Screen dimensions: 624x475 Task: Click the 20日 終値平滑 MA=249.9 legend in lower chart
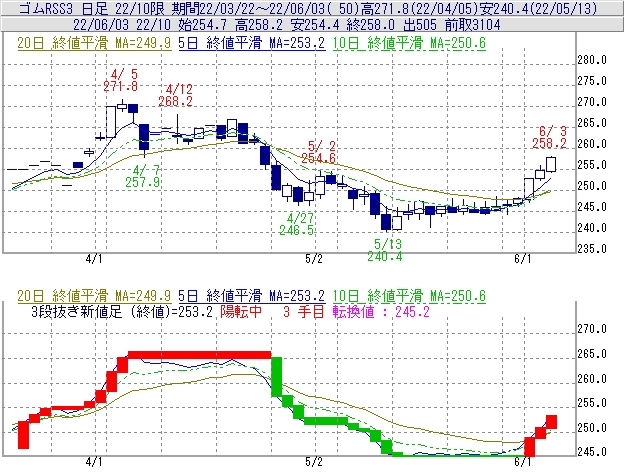94,296
